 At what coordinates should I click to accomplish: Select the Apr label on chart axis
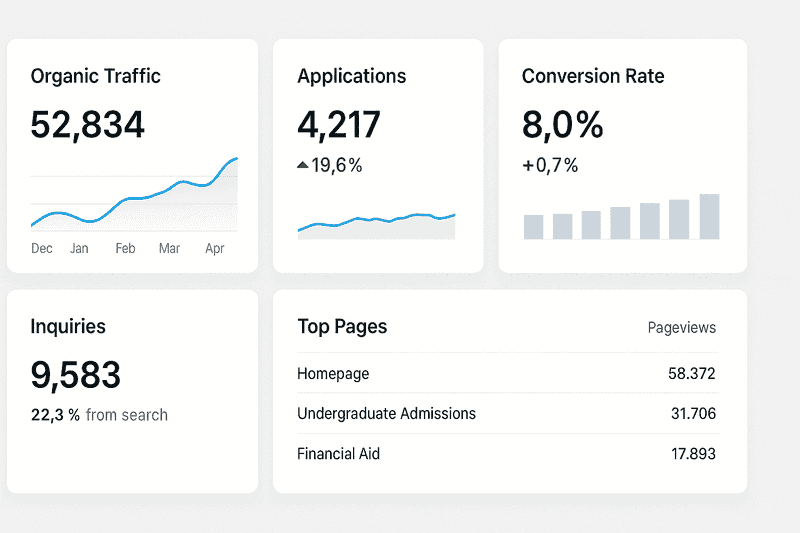[215, 248]
